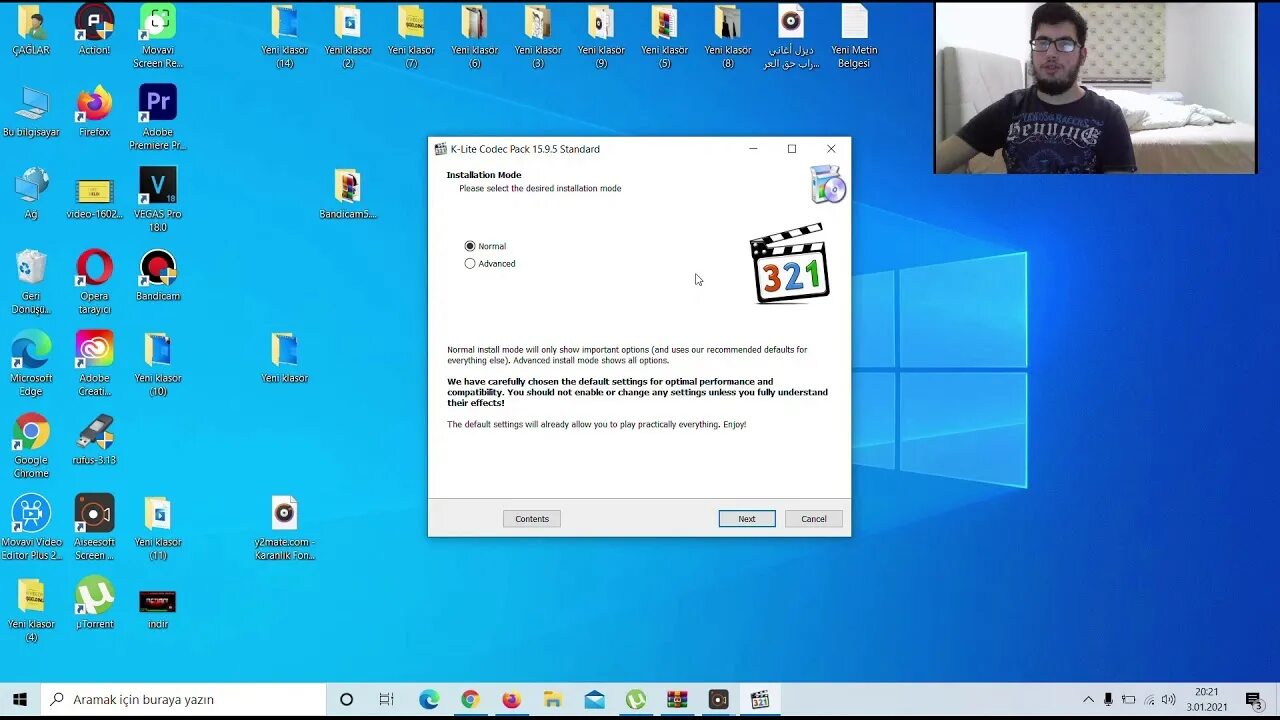Open Chrome from the taskbar
This screenshot has height=720, width=1280.
tap(470, 699)
